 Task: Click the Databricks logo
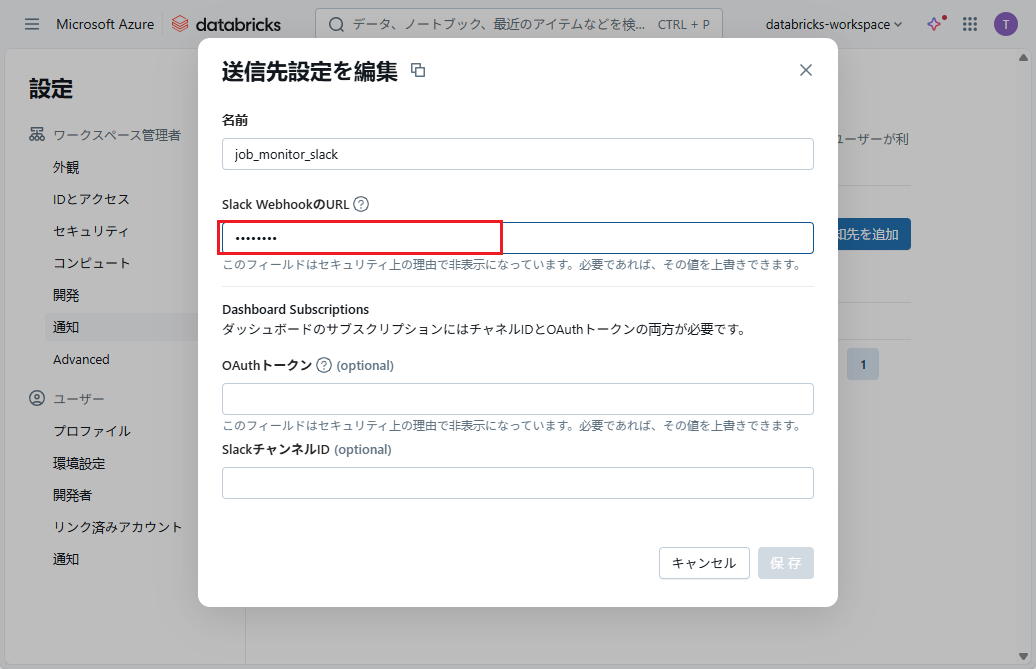pyautogui.click(x=226, y=24)
